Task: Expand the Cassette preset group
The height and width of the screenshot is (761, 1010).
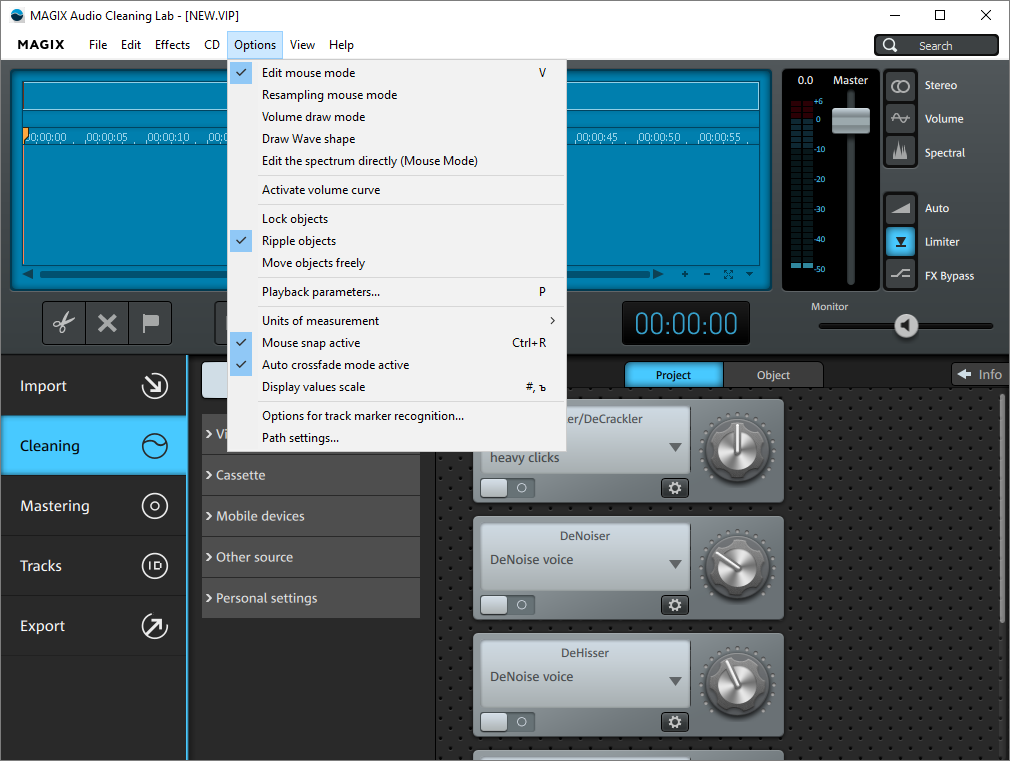Action: 310,475
